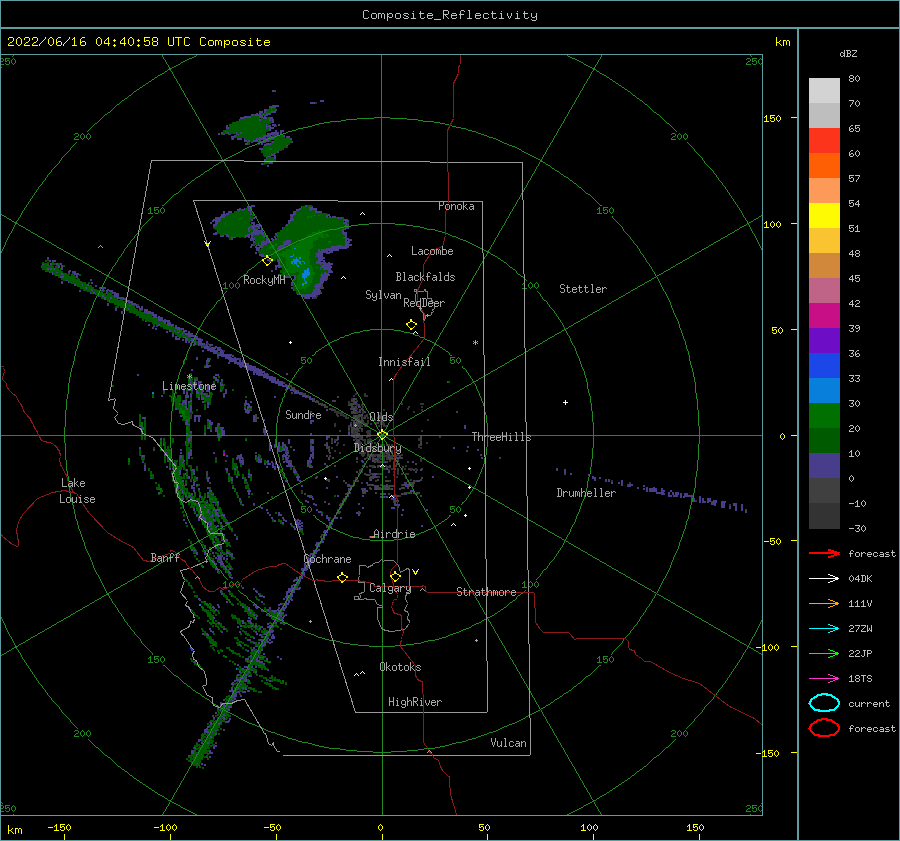Pick the purple swatch between 39 and 36
The width and height of the screenshot is (900, 841).
click(x=824, y=341)
